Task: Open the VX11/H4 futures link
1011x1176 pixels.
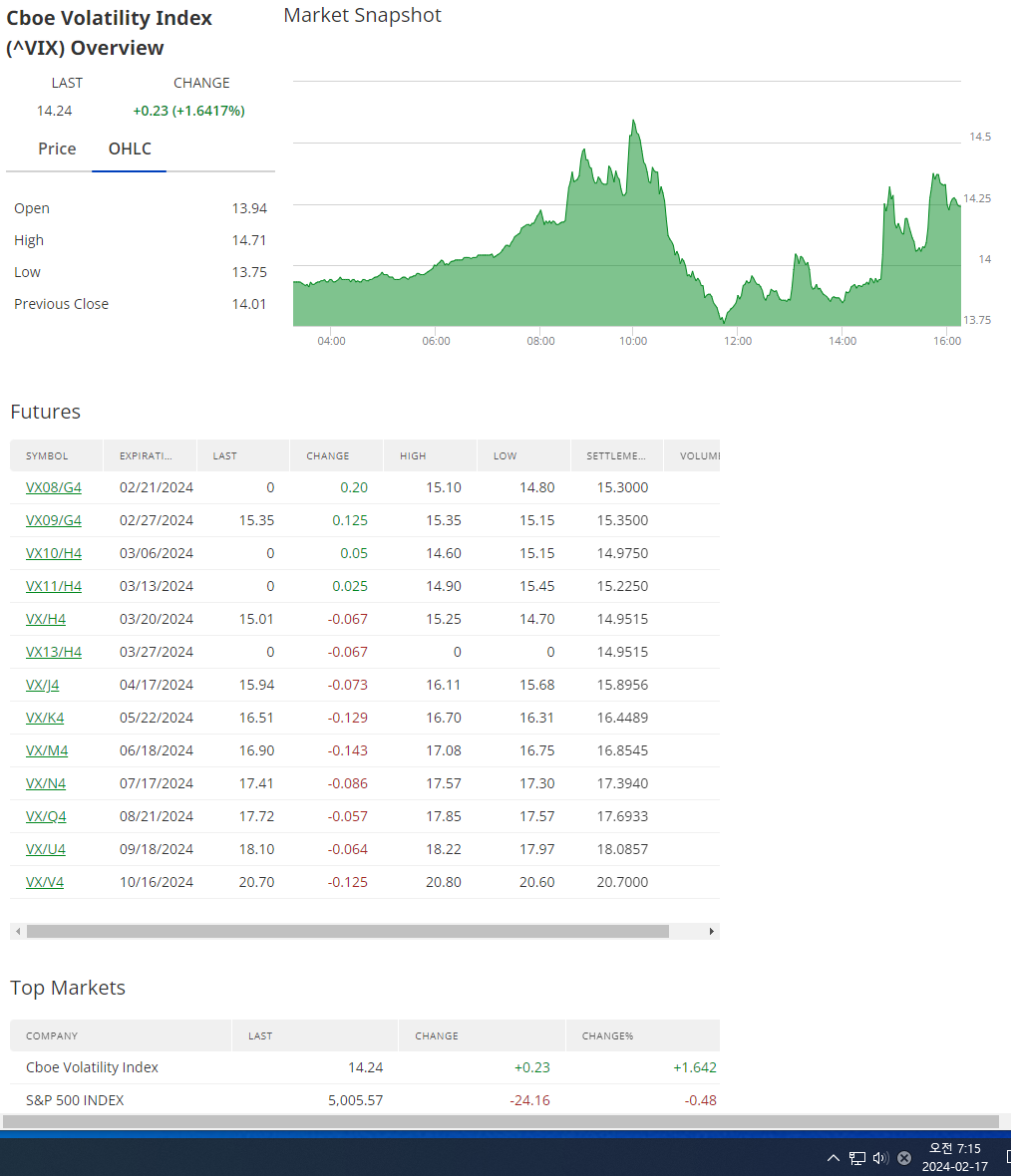Action: (53, 586)
